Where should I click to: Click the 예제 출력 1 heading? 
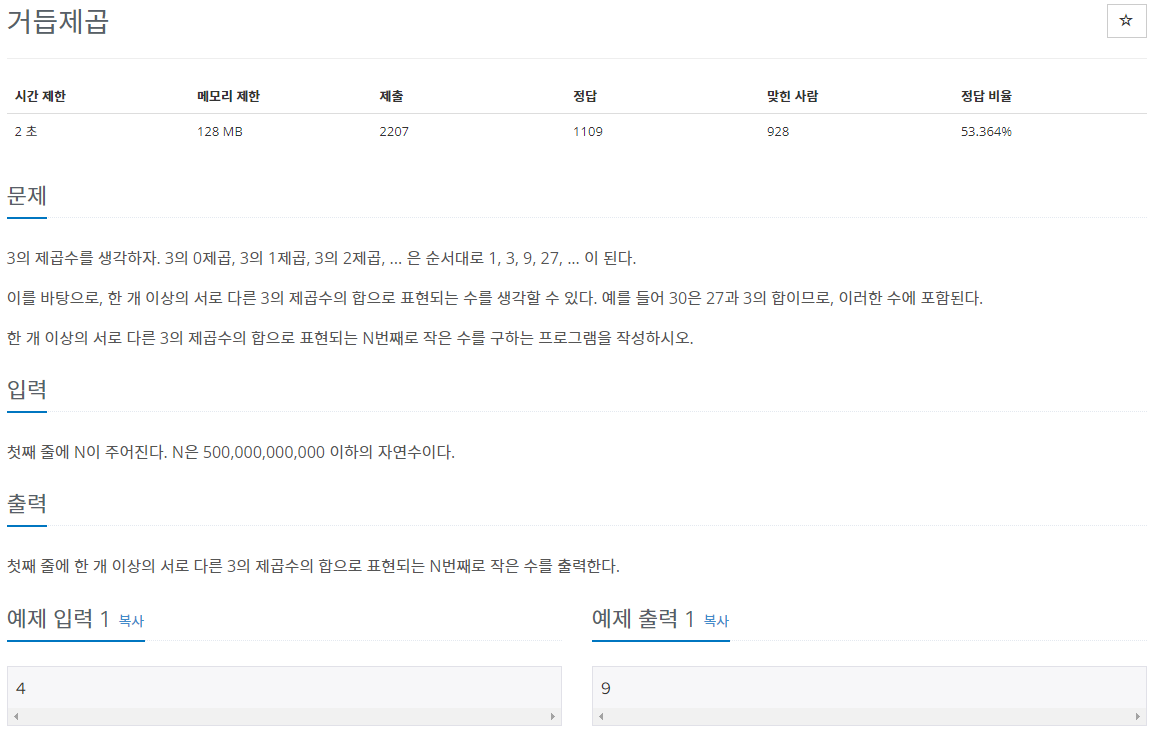(x=642, y=619)
